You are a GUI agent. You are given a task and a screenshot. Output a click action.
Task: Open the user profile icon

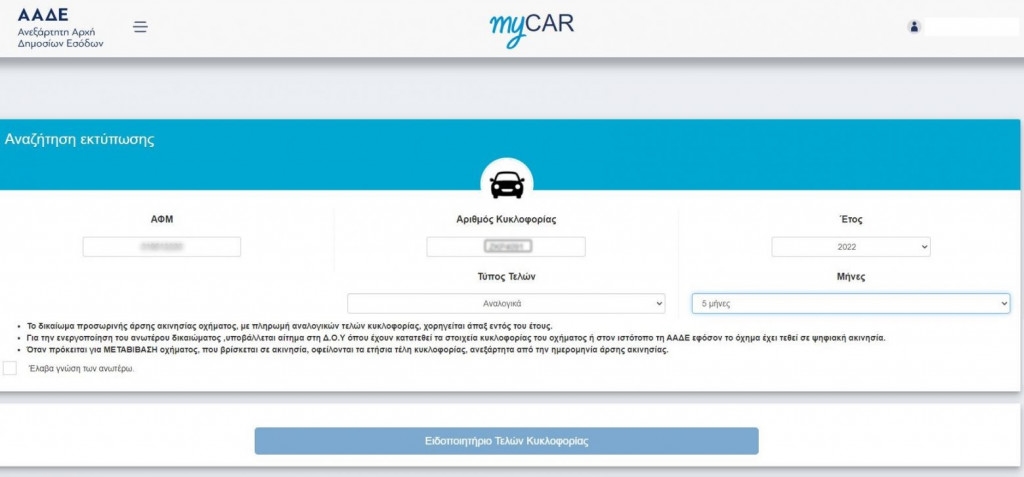pyautogui.click(x=913, y=27)
